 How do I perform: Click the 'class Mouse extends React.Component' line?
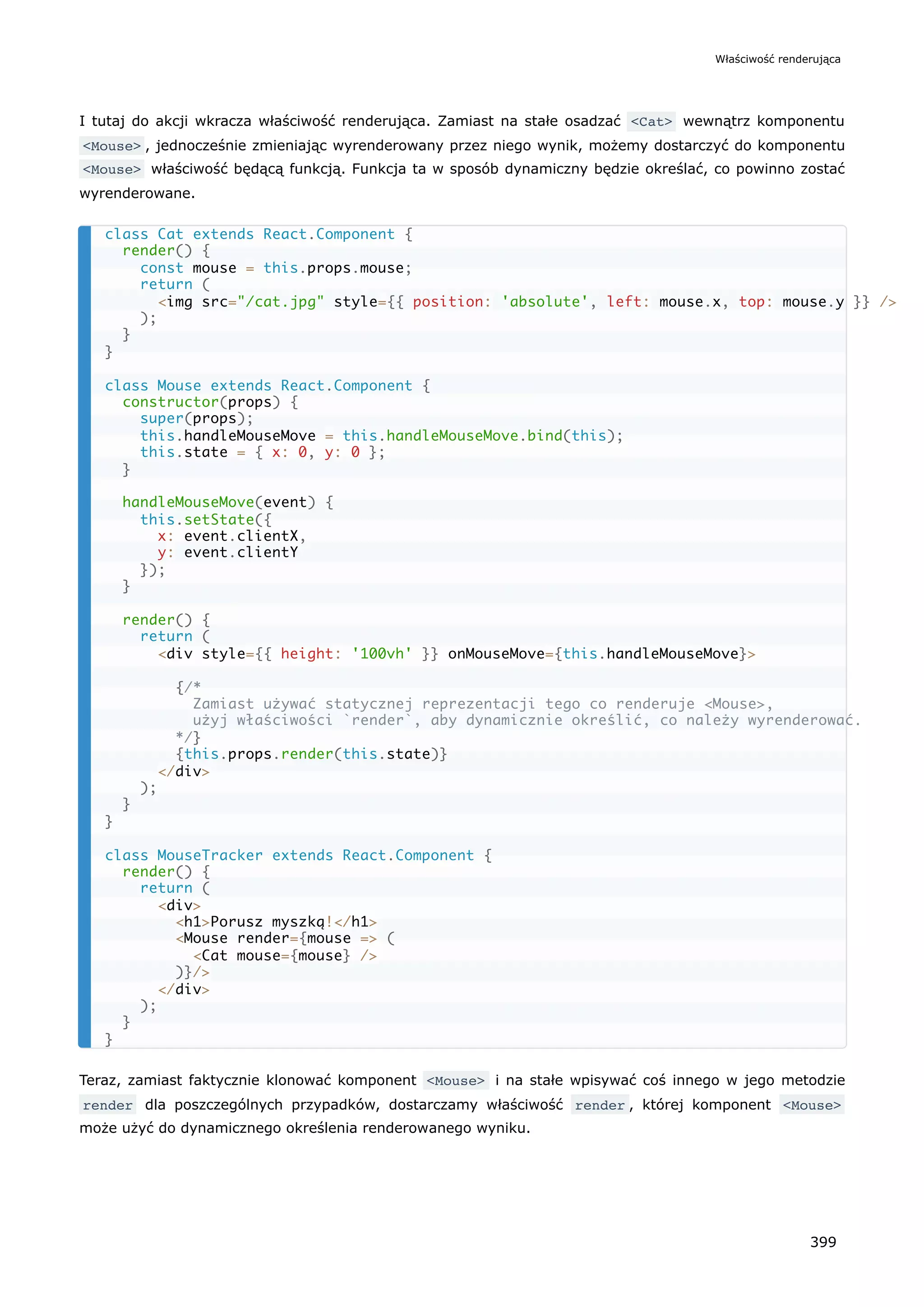pos(268,385)
